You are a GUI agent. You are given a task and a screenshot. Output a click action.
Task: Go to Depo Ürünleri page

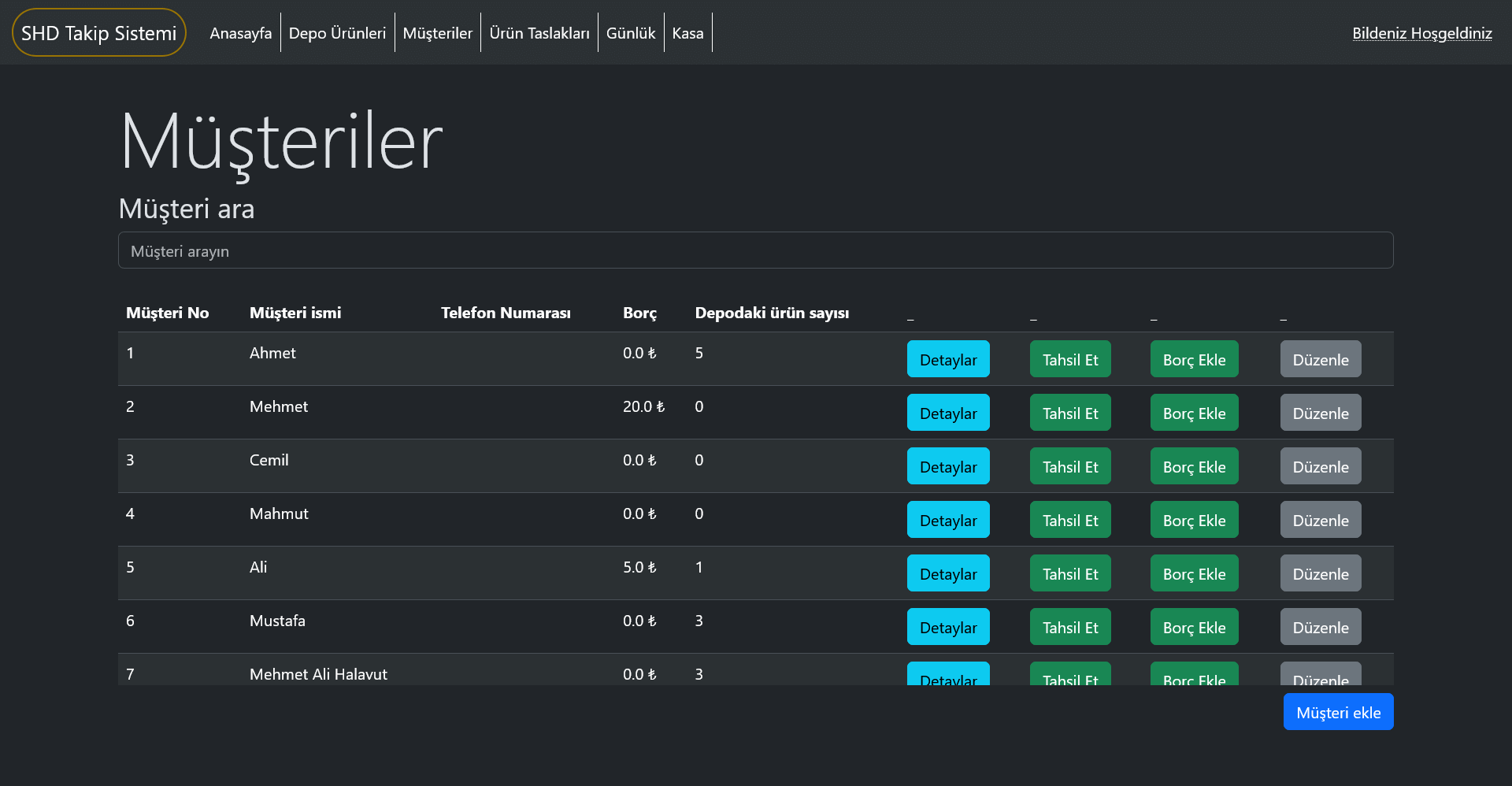tap(337, 33)
